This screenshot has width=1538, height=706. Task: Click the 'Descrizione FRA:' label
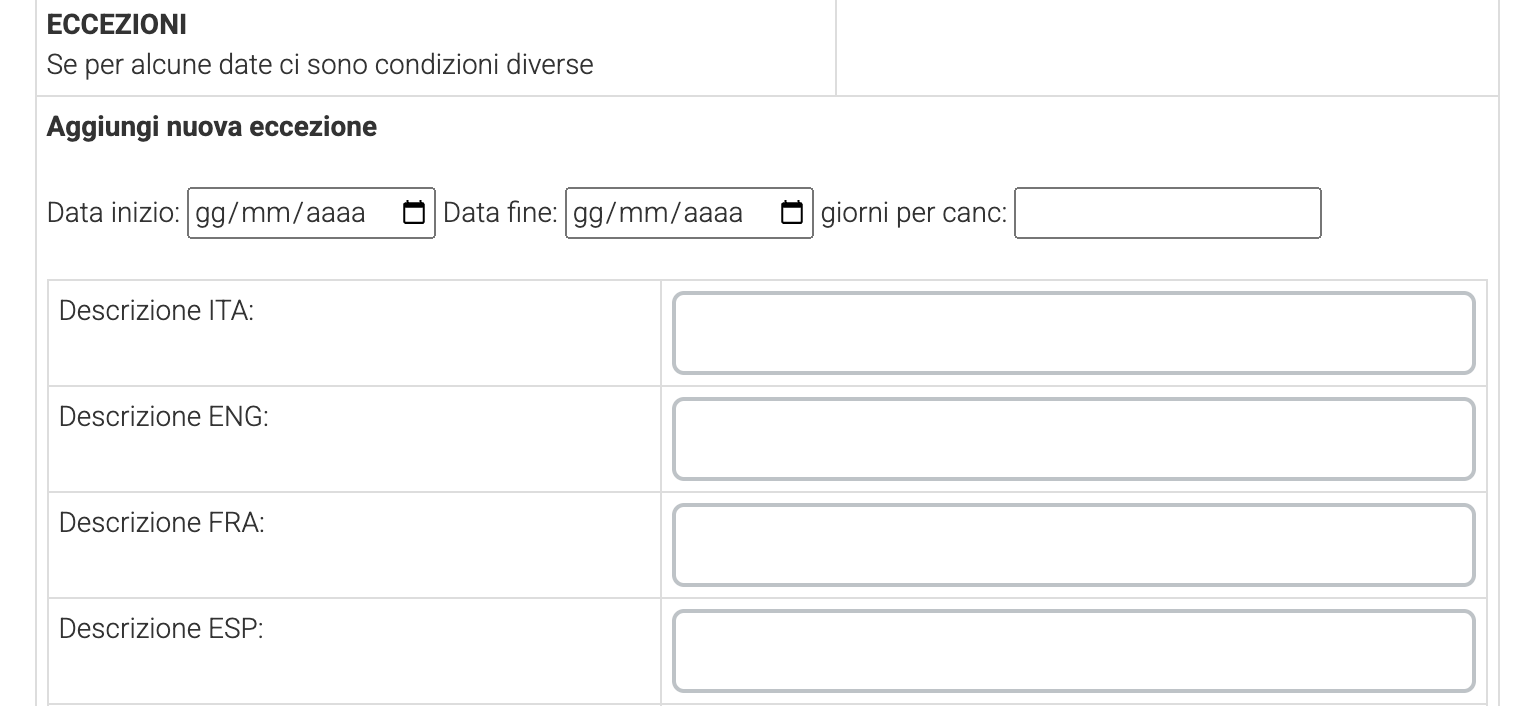(x=161, y=523)
